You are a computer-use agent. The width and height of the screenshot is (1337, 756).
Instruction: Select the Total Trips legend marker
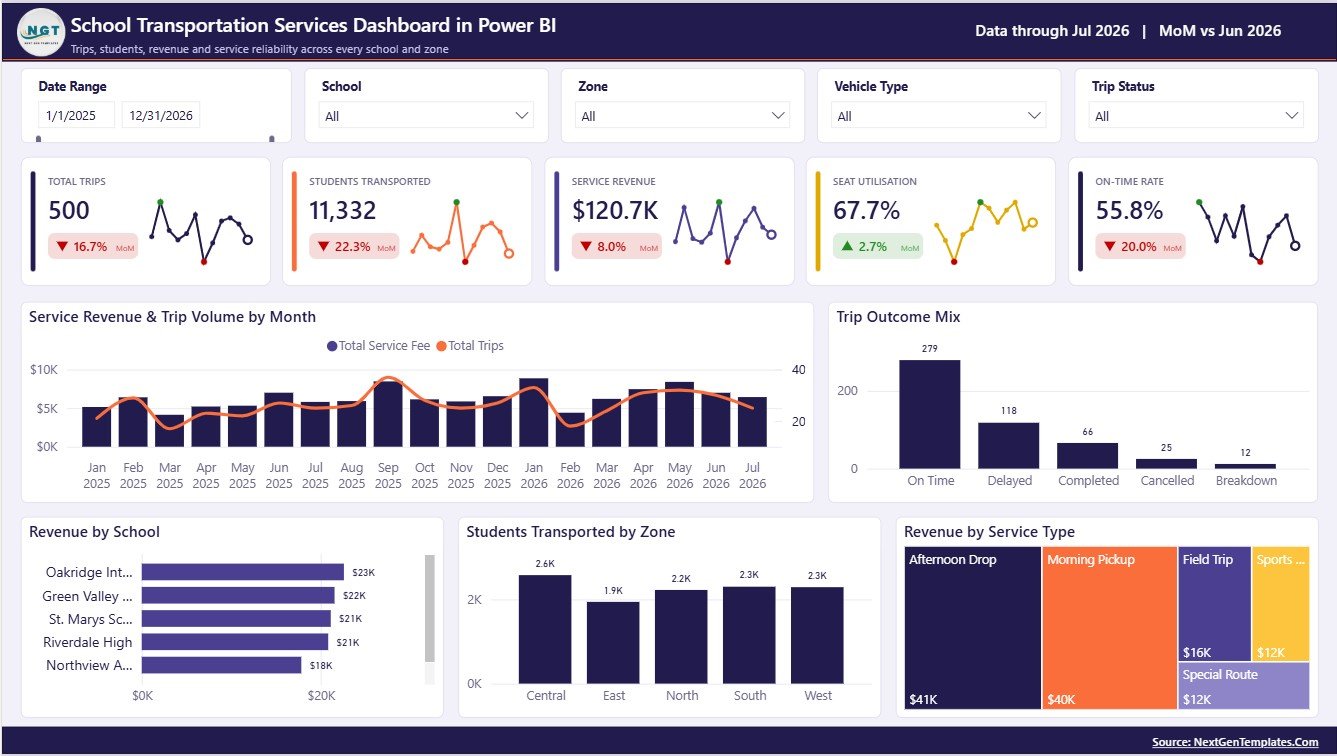point(441,346)
